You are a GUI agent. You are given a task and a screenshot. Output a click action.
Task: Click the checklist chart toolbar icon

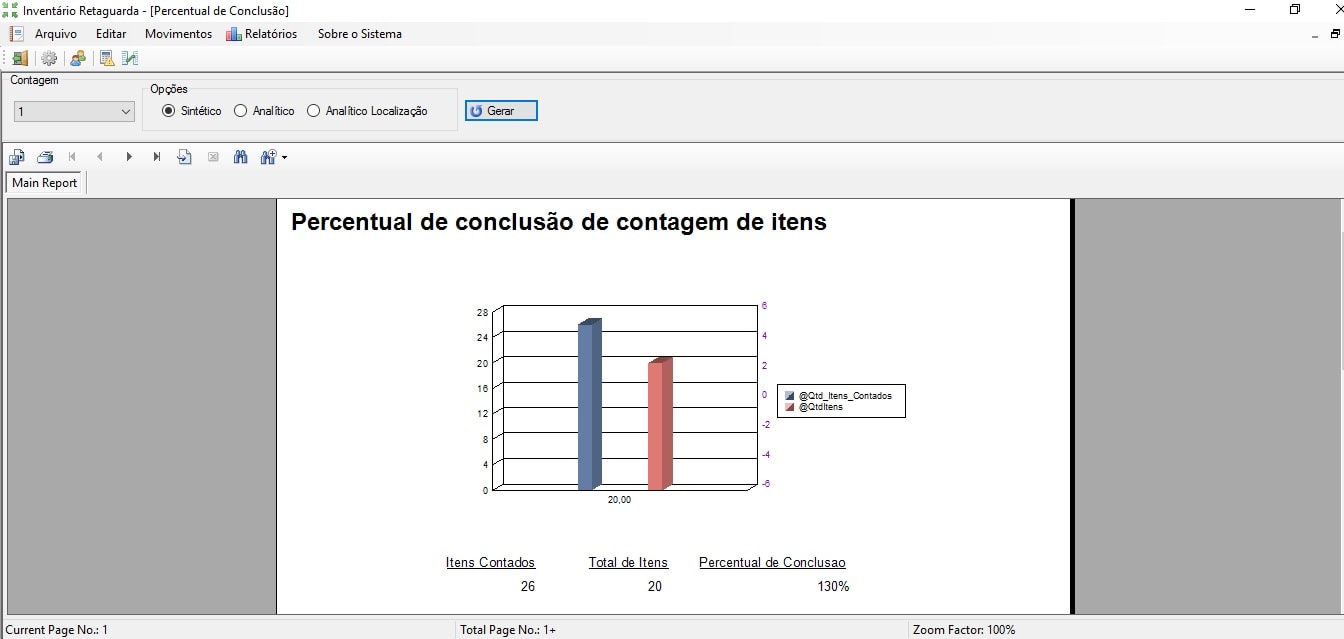pyautogui.click(x=130, y=58)
